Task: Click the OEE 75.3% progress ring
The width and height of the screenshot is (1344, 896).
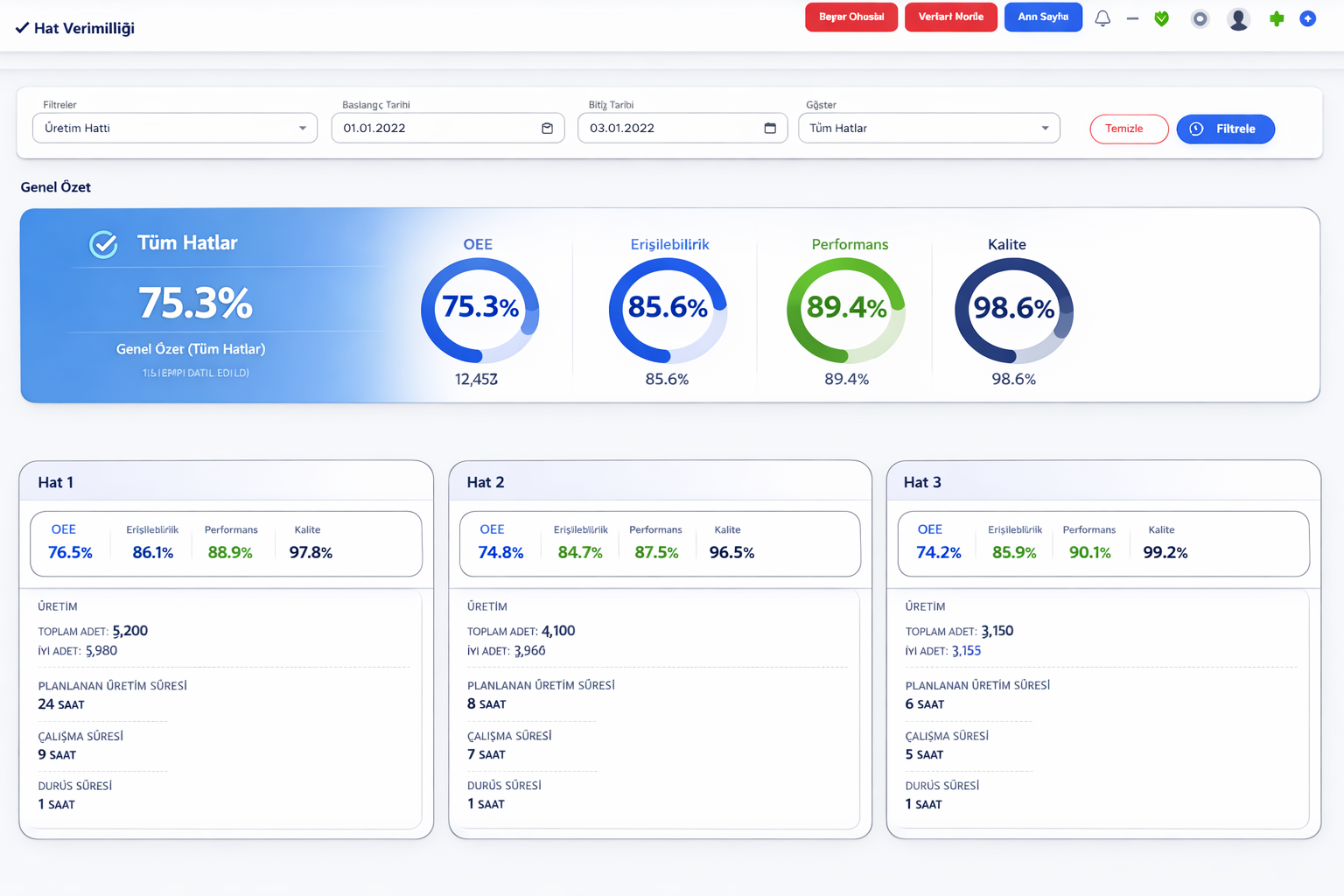Action: point(479,311)
